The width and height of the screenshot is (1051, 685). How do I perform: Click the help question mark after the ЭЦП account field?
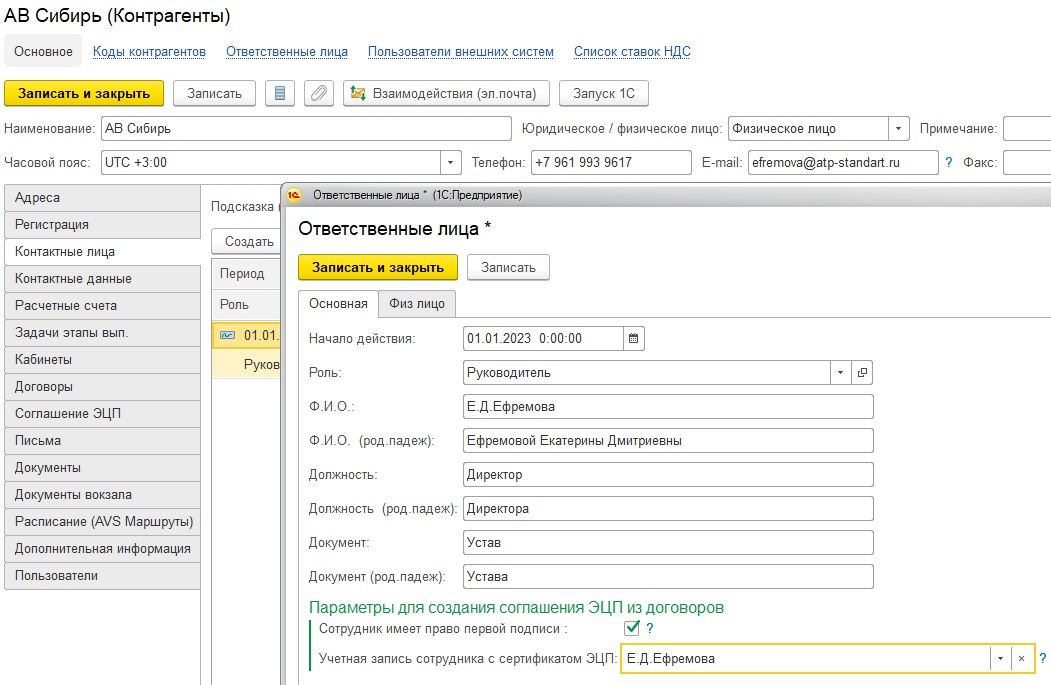tap(1042, 659)
